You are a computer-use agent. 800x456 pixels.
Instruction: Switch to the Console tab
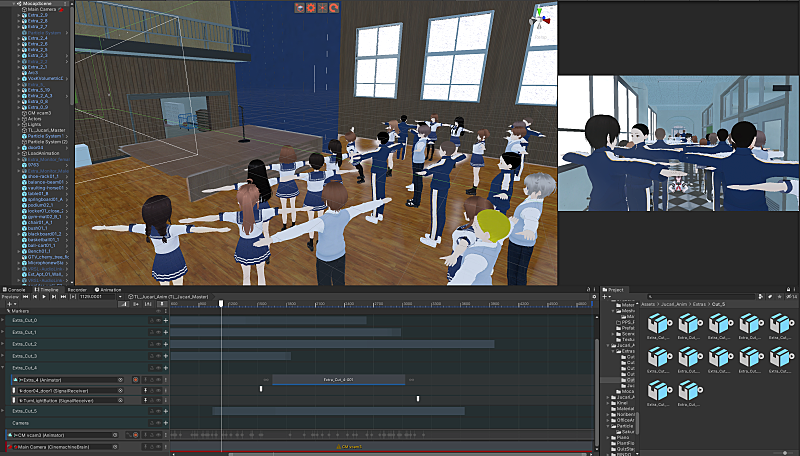coord(14,290)
